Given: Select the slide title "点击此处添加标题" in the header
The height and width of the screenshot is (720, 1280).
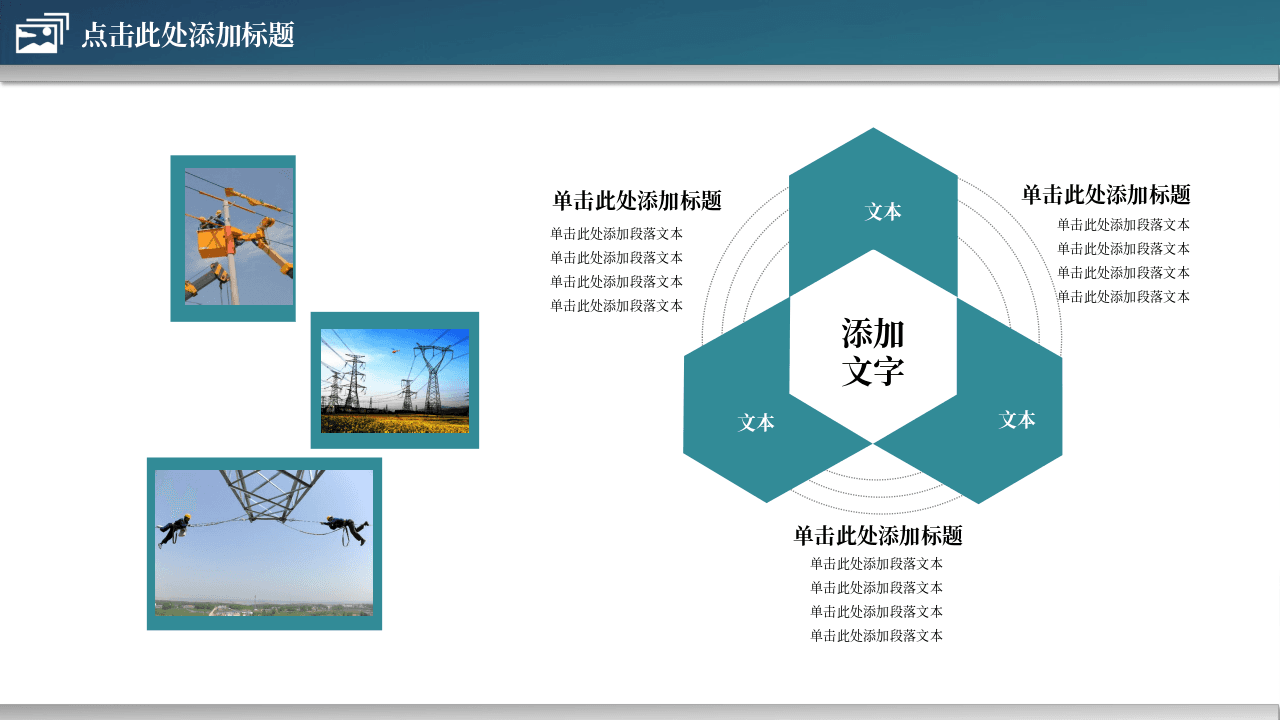Looking at the screenshot, I should pyautogui.click(x=188, y=35).
